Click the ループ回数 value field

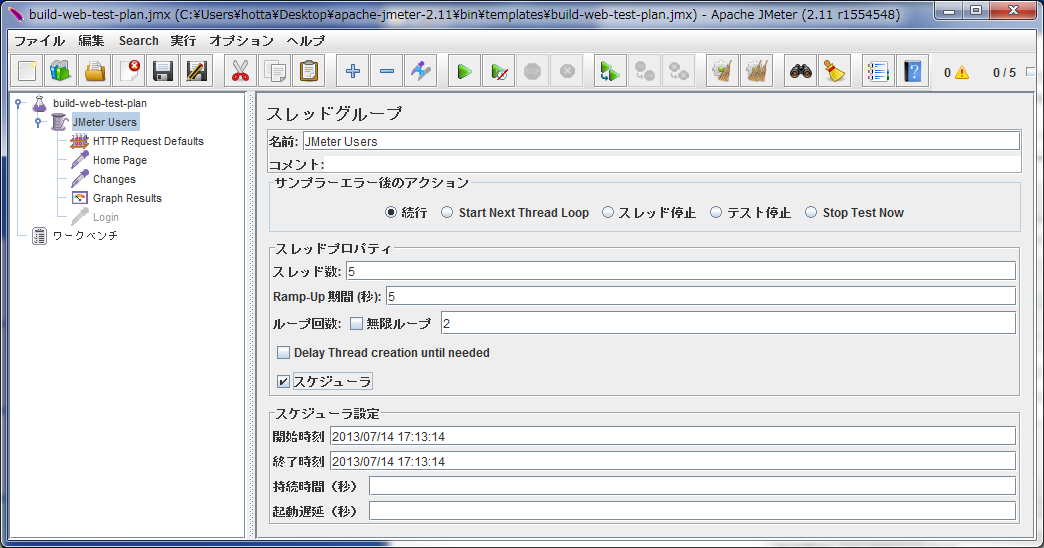click(x=728, y=323)
